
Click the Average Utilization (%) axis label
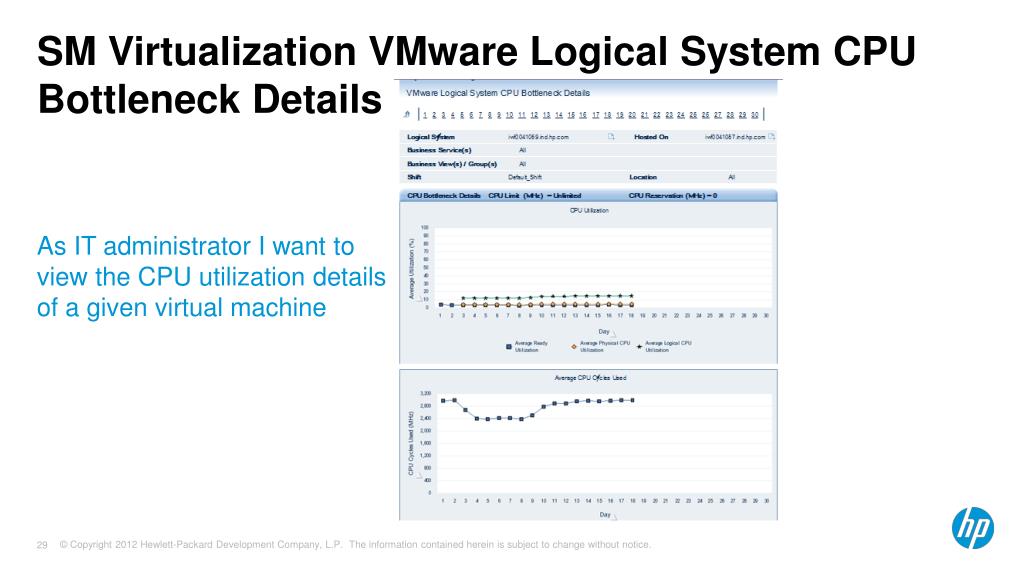tap(411, 268)
